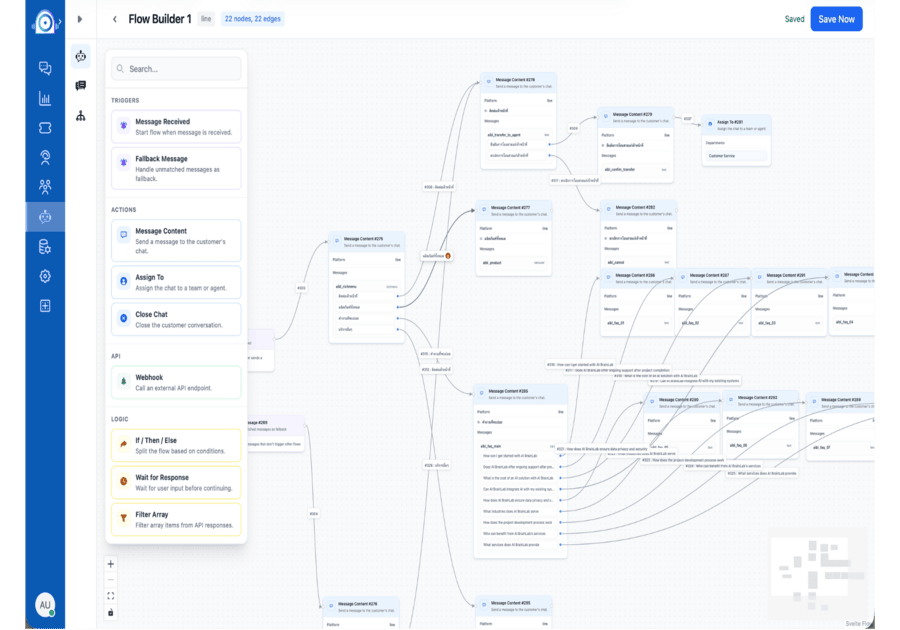
Task: Toggle fit view on the canvas
Action: point(111,596)
